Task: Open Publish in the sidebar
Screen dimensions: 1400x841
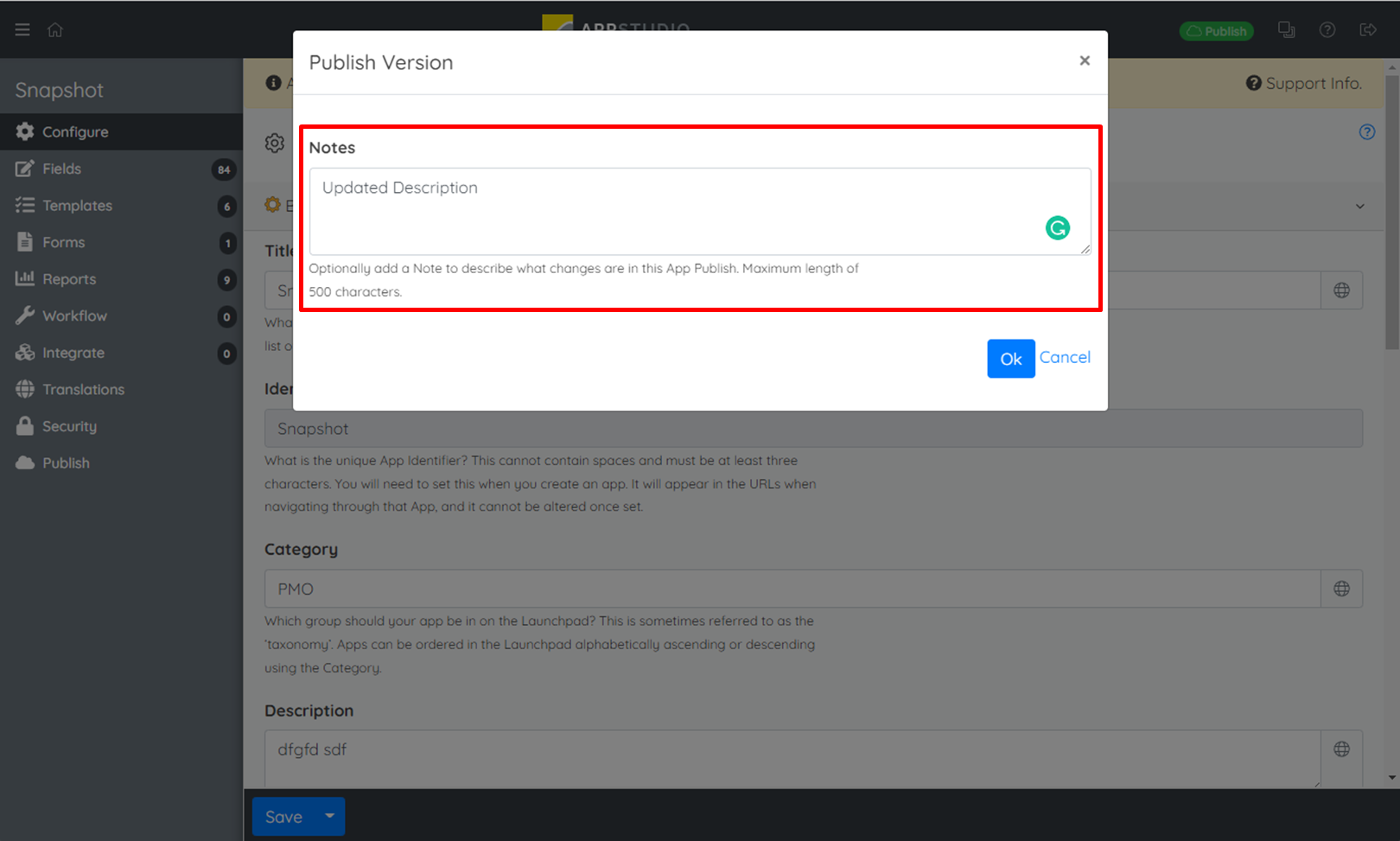Action: [121, 463]
